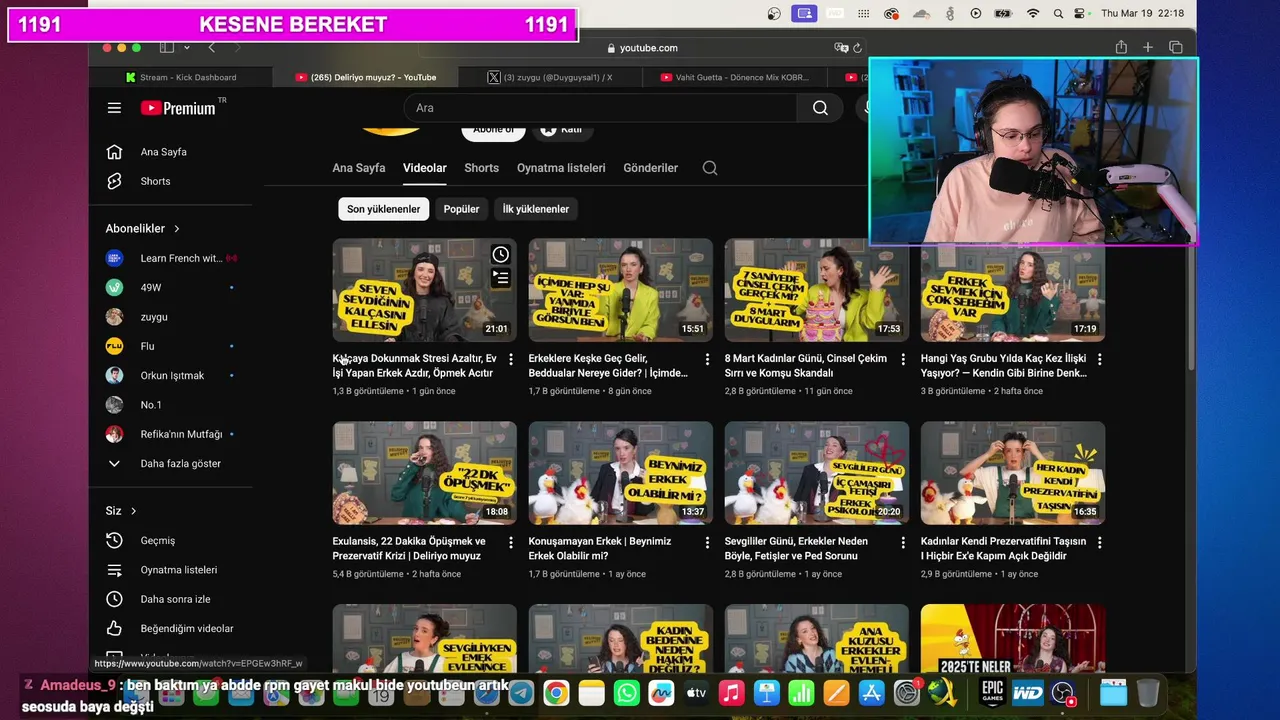Click Safari share icon in toolbar
This screenshot has width=1280, height=720.
[1121, 47]
